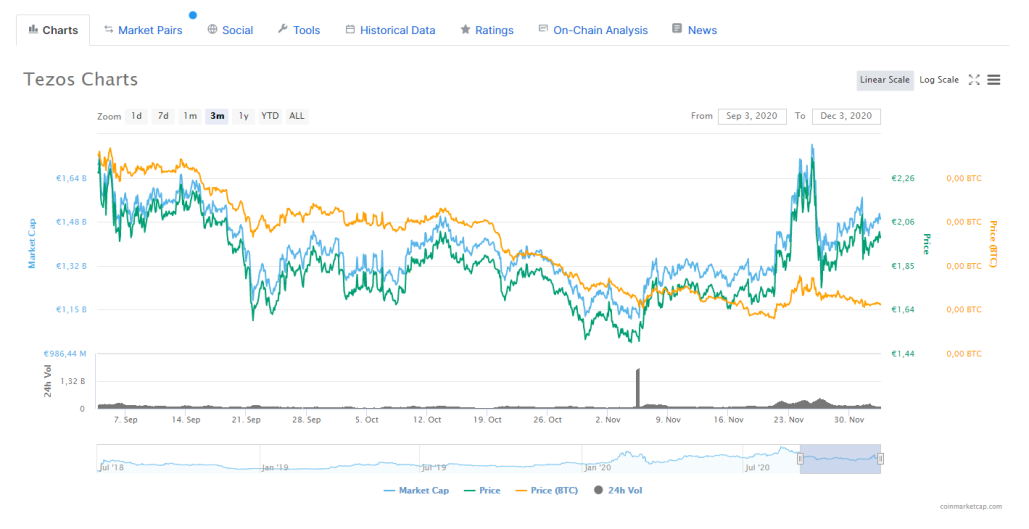Set zoom range to 1y
The image size is (1029, 529).
[243, 116]
